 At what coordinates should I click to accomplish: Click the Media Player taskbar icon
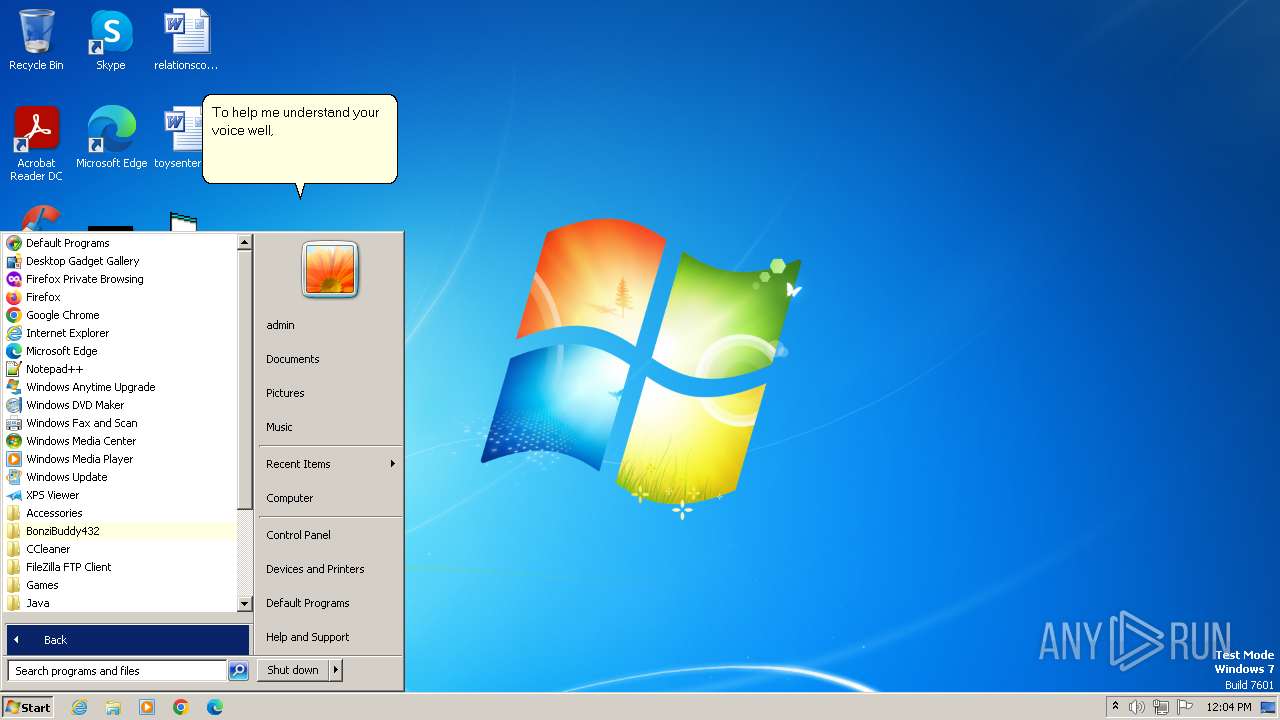pyautogui.click(x=147, y=707)
